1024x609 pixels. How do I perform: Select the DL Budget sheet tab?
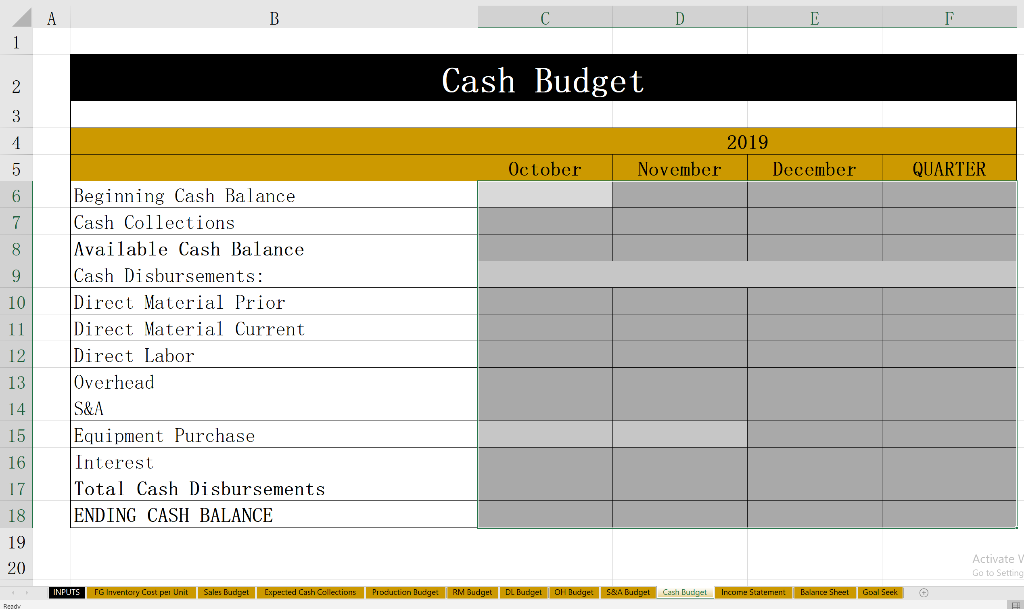click(523, 592)
